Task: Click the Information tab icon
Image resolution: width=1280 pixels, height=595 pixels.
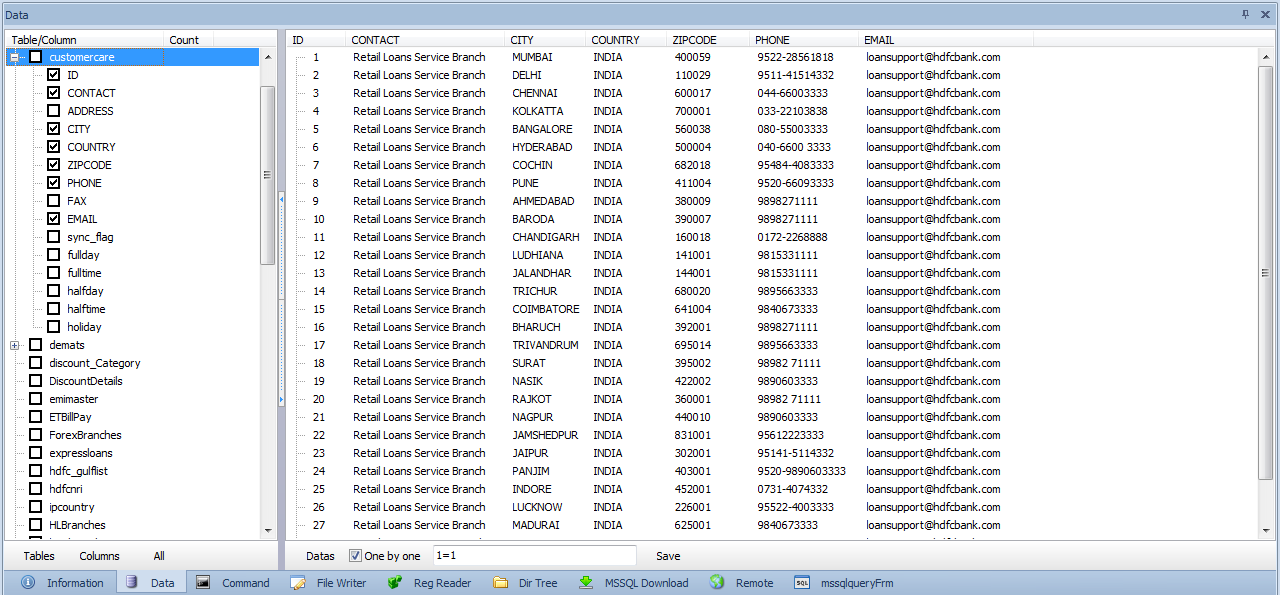Action: tap(28, 583)
